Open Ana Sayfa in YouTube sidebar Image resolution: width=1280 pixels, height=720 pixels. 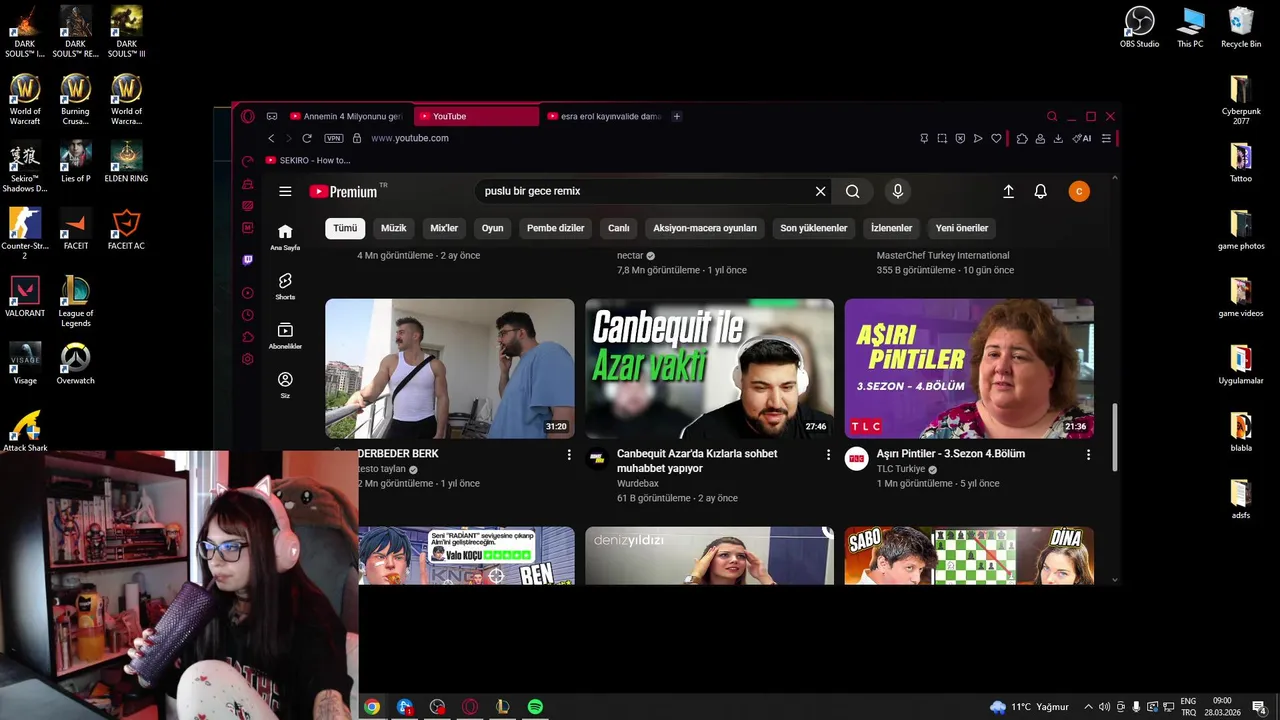point(285,237)
